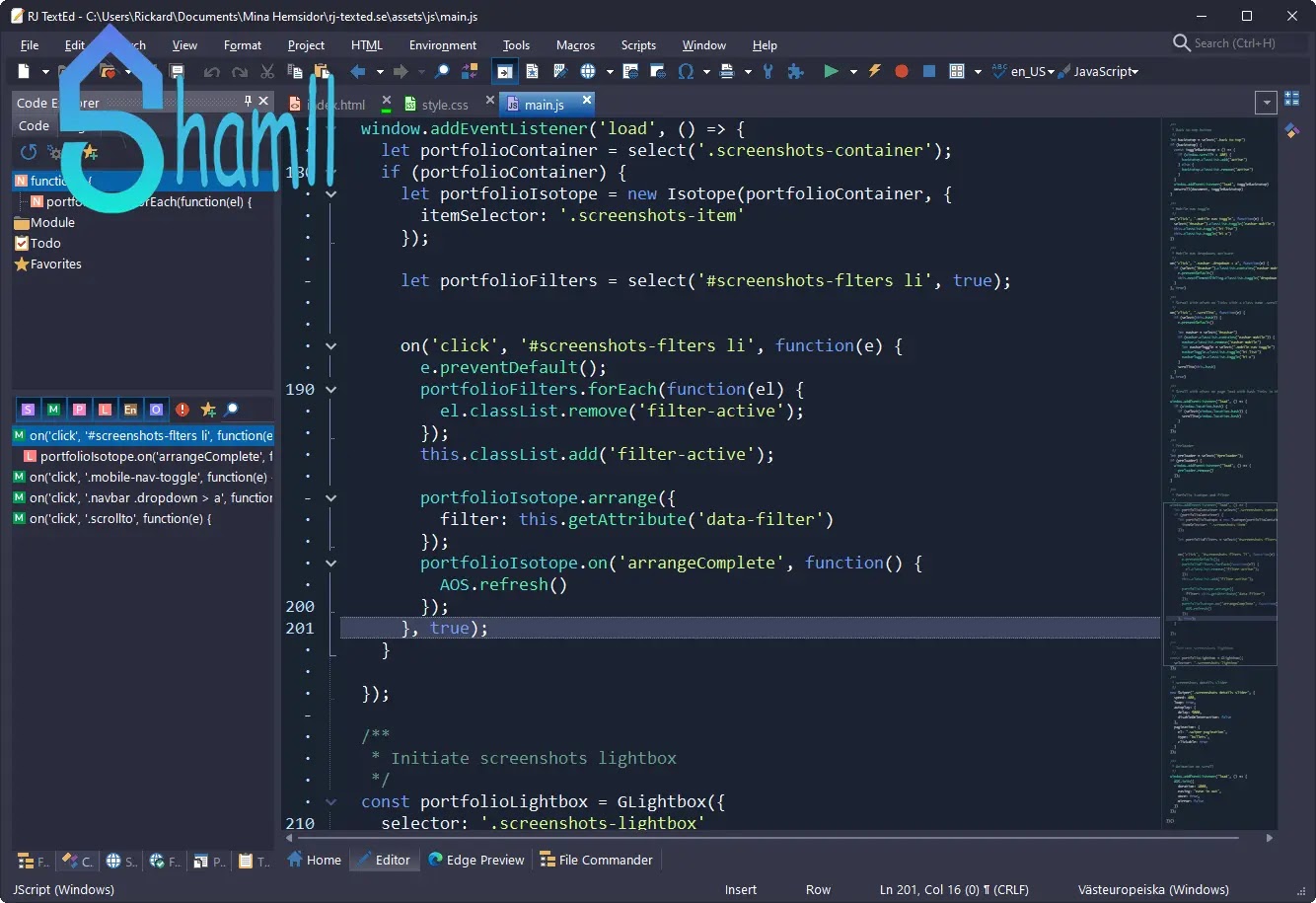Toggle the purple S filter button

[x=28, y=410]
